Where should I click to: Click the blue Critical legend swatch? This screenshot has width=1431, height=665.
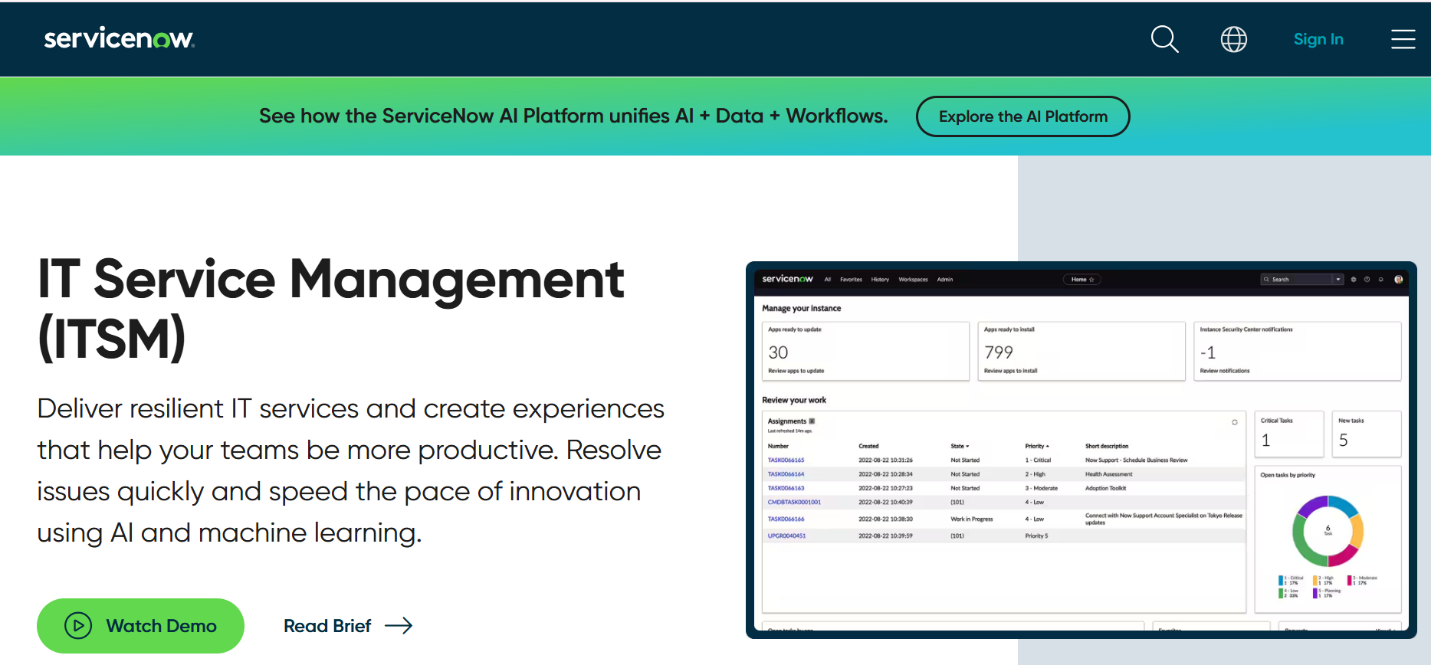[x=1281, y=581]
